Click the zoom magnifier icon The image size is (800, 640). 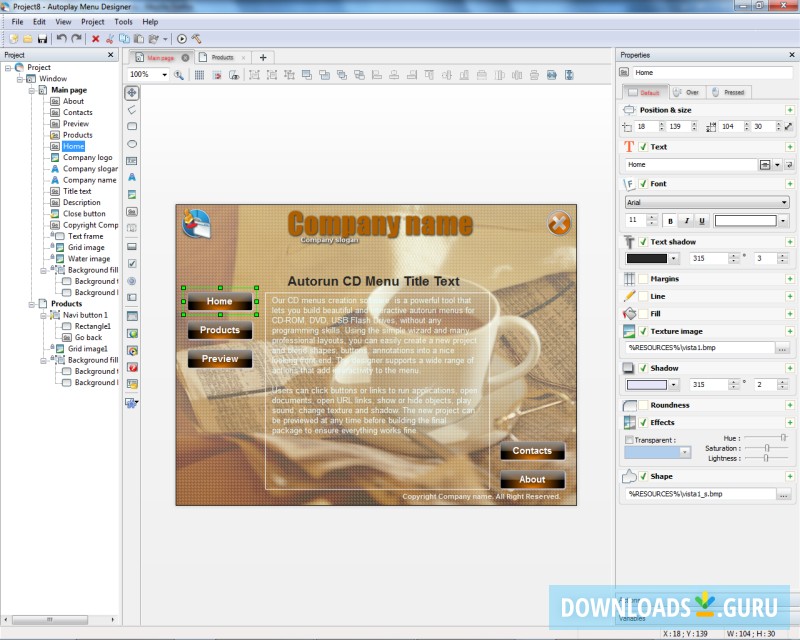coord(179,75)
